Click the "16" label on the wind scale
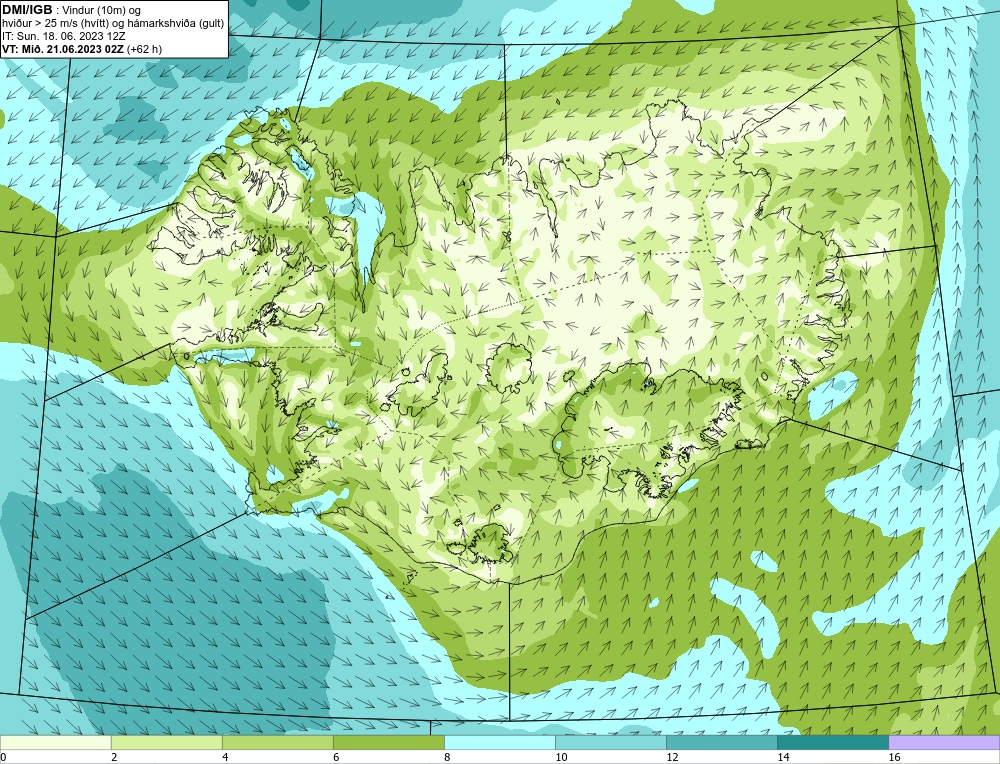The height and width of the screenshot is (764, 1000). (894, 757)
